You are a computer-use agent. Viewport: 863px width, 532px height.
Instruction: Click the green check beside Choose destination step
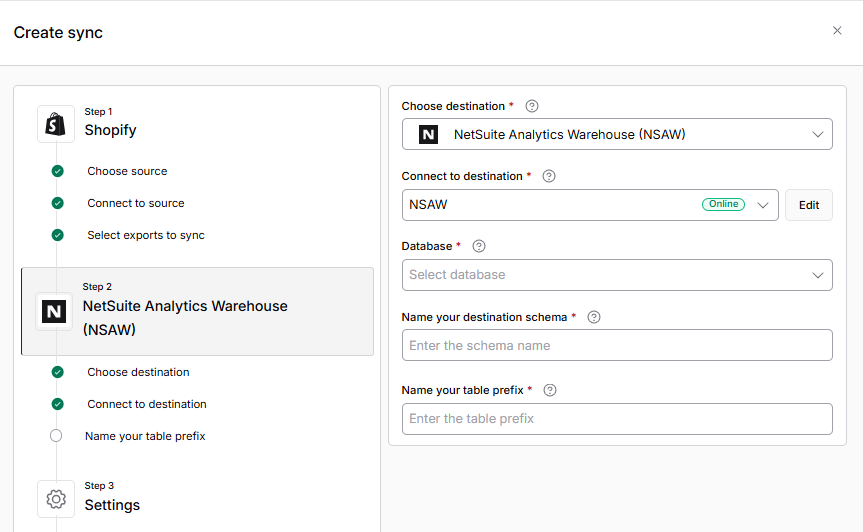pyautogui.click(x=57, y=372)
